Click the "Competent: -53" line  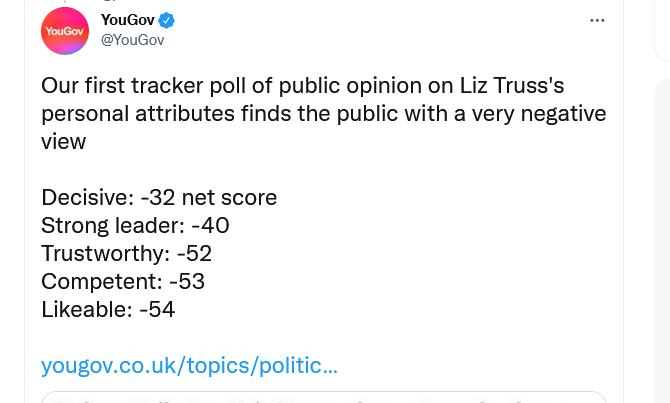coord(123,282)
